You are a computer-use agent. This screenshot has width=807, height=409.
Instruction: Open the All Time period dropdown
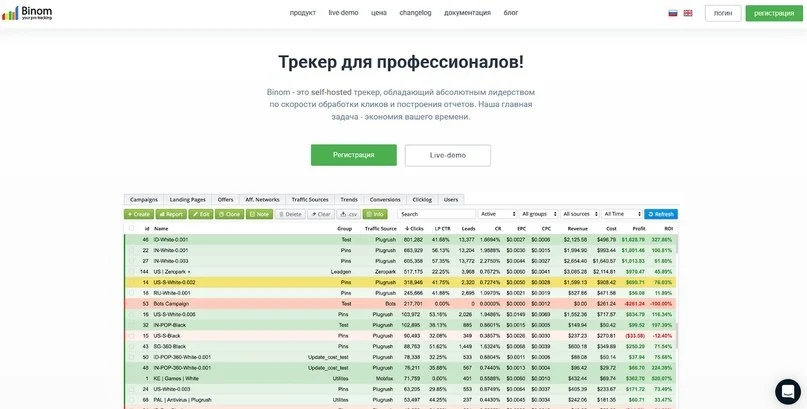tap(622, 214)
